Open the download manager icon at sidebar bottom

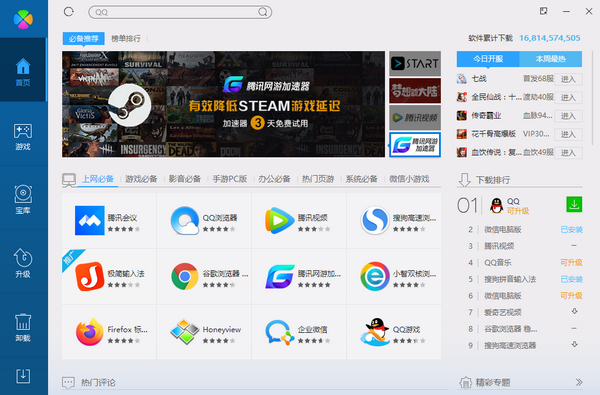[x=23, y=376]
